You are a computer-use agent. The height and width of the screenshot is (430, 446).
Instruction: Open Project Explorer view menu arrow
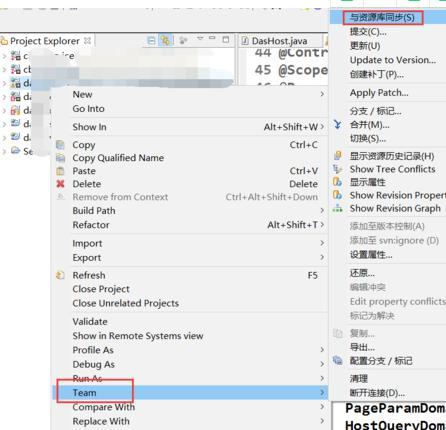[200, 38]
